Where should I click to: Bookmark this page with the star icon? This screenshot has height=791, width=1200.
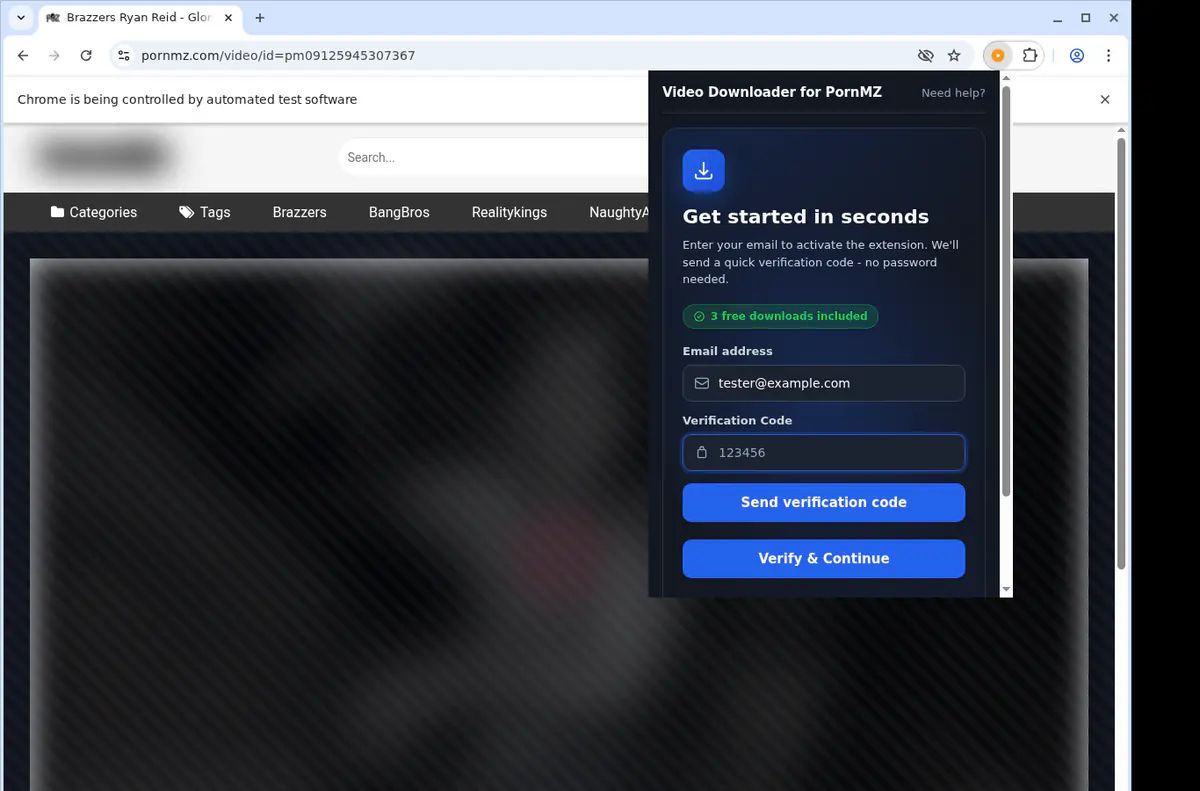pos(954,56)
